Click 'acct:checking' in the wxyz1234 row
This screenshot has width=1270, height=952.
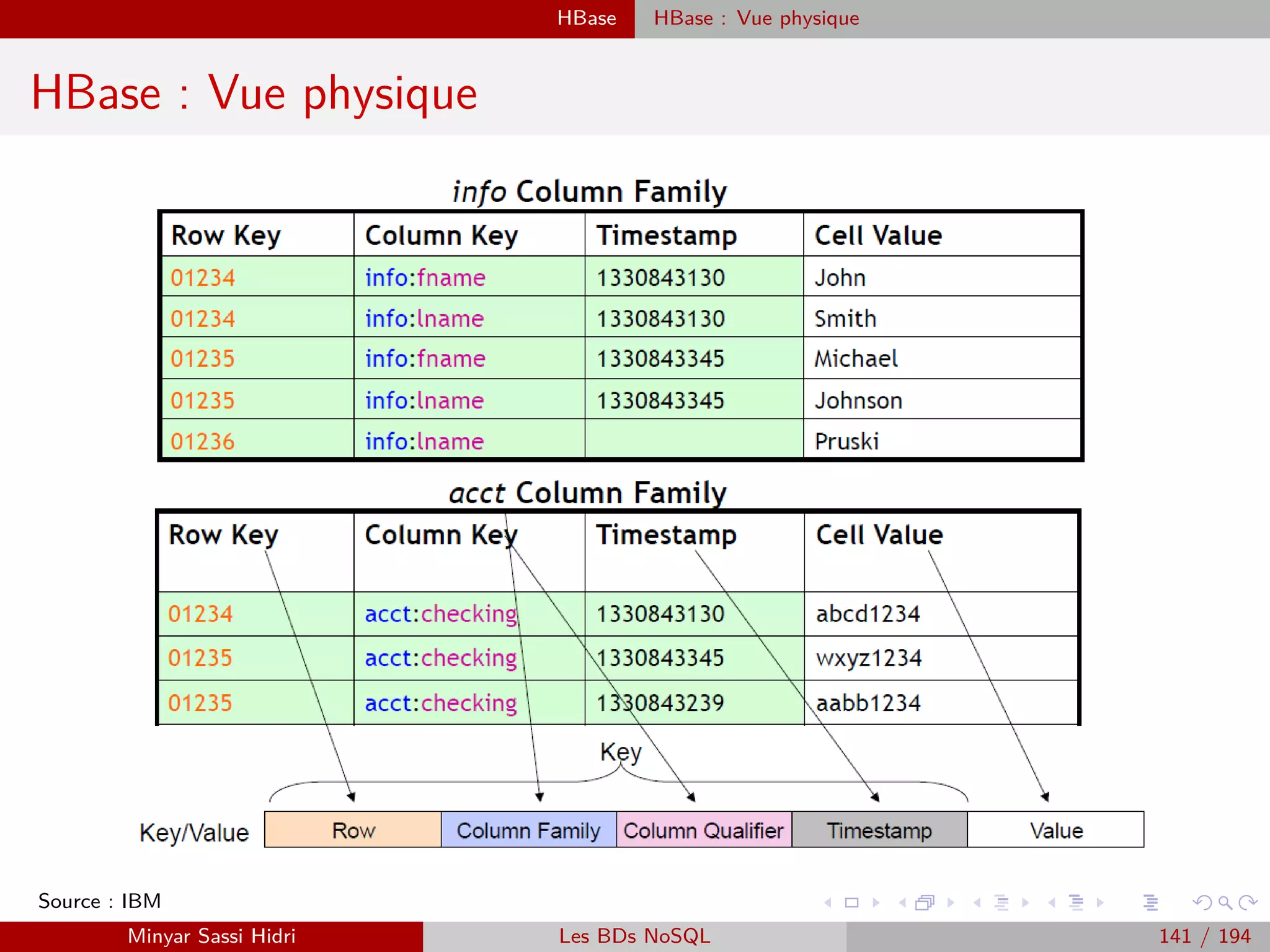441,658
